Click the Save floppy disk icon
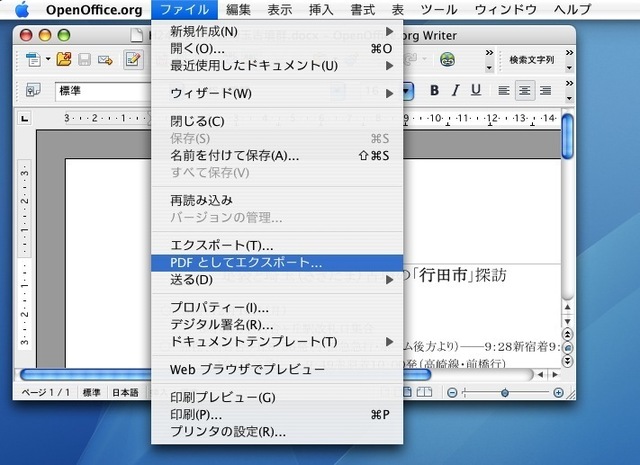This screenshot has width=640, height=465. [84, 60]
